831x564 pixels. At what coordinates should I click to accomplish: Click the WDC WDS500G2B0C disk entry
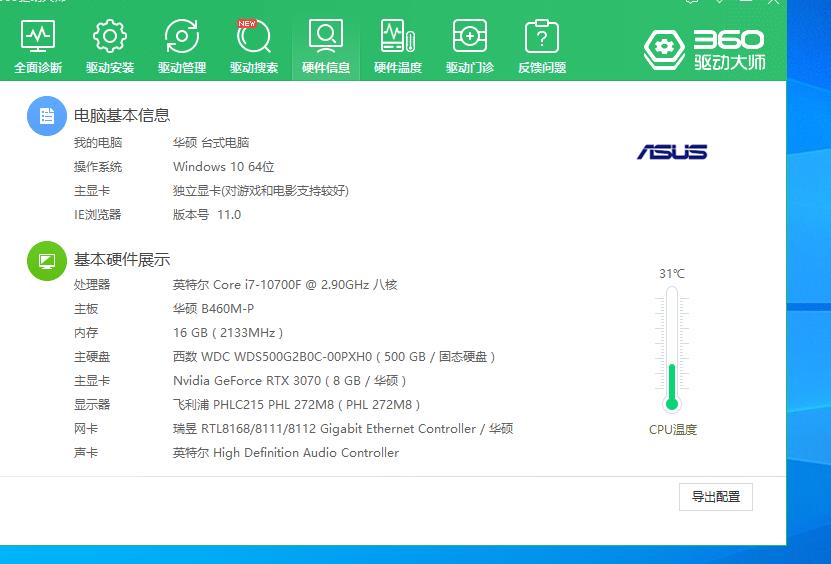(334, 357)
